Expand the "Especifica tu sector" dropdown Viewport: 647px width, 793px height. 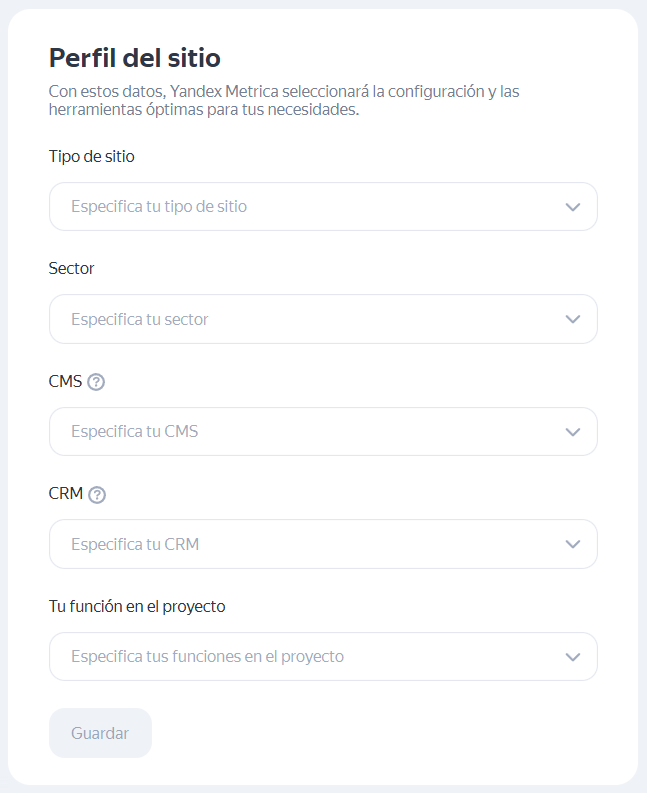pos(300,319)
